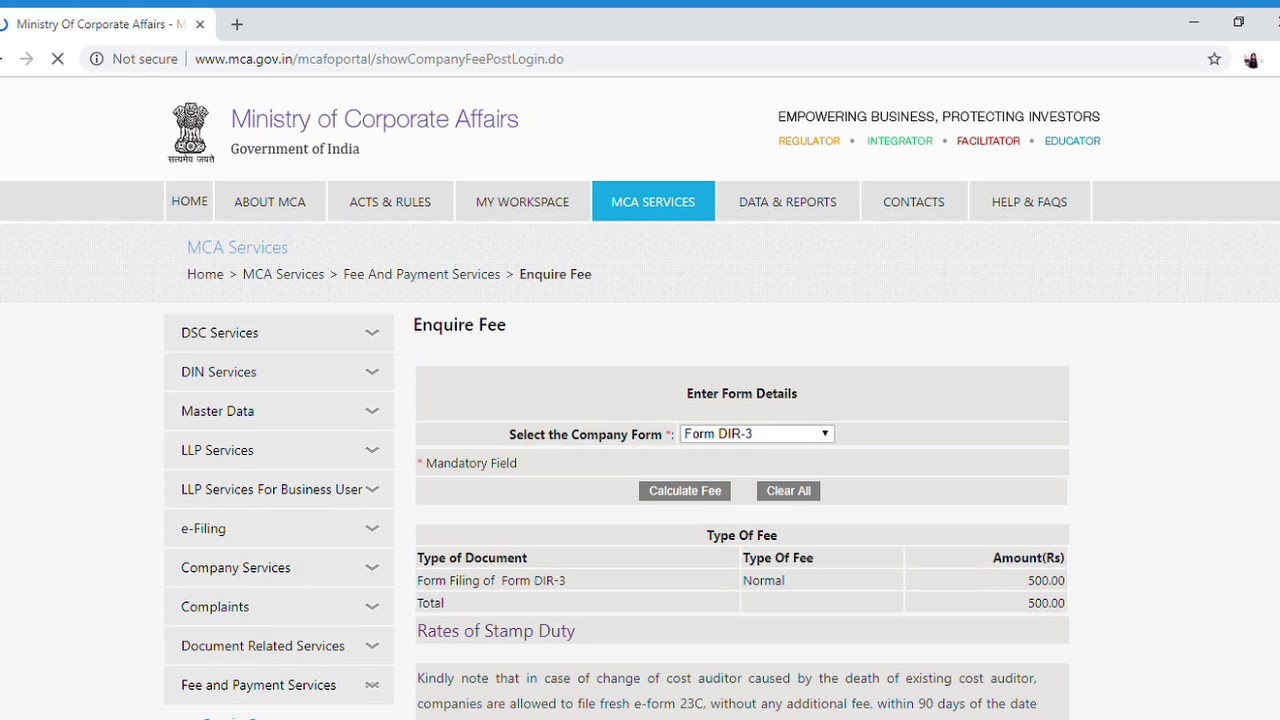Click the Ministry of Corporate Affairs title

374,119
